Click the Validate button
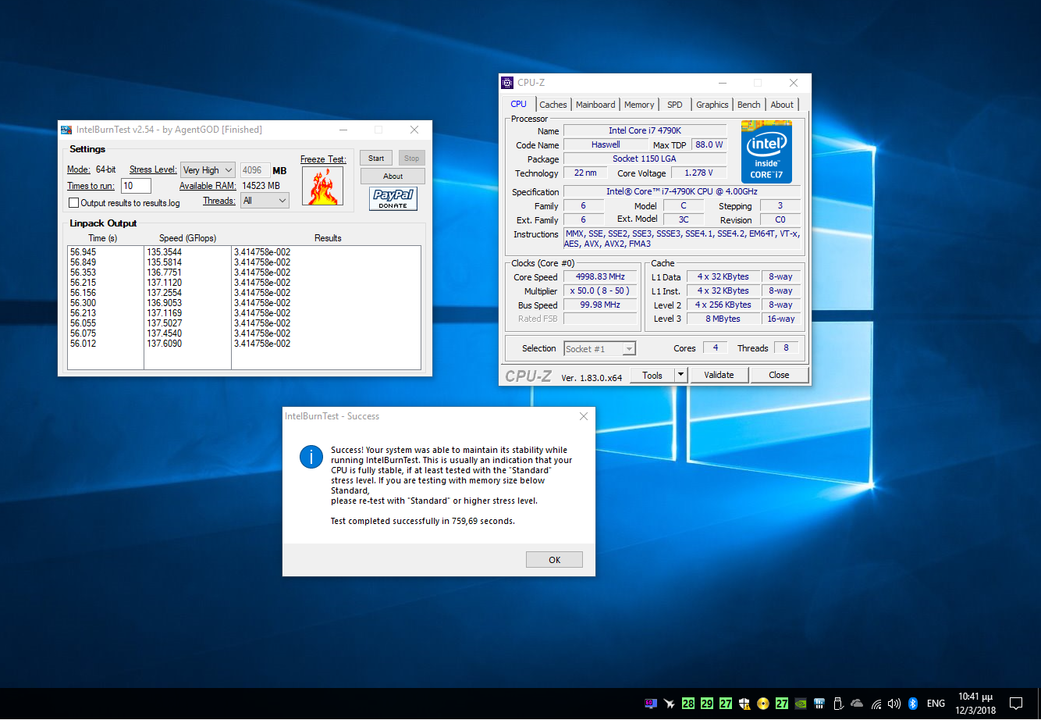This screenshot has width=1041, height=720. pos(718,375)
